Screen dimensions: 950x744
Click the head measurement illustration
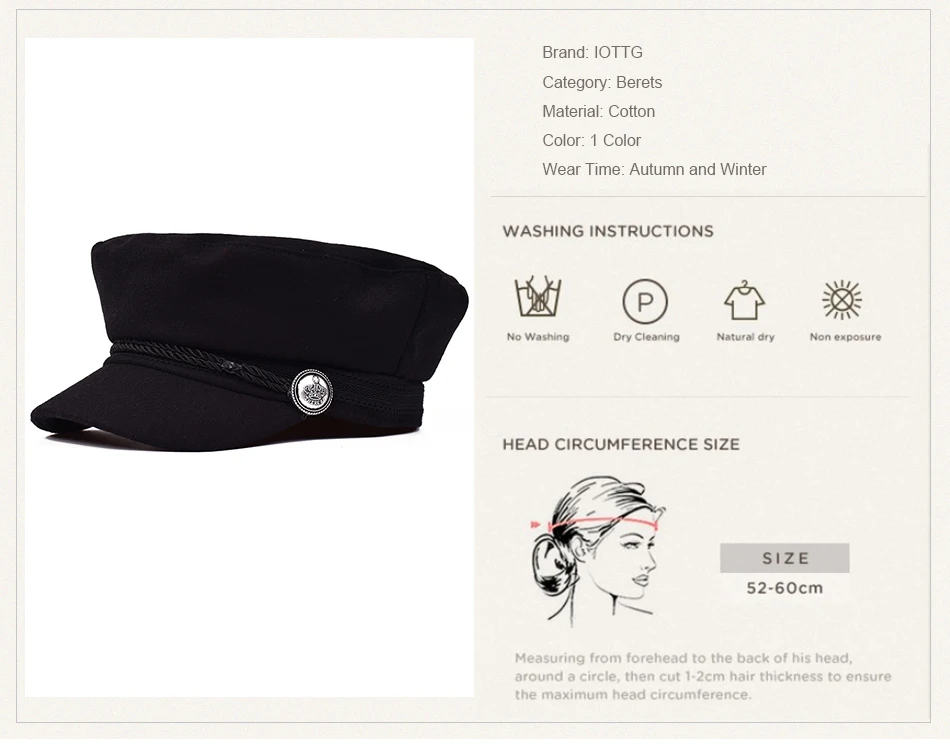pyautogui.click(x=597, y=551)
